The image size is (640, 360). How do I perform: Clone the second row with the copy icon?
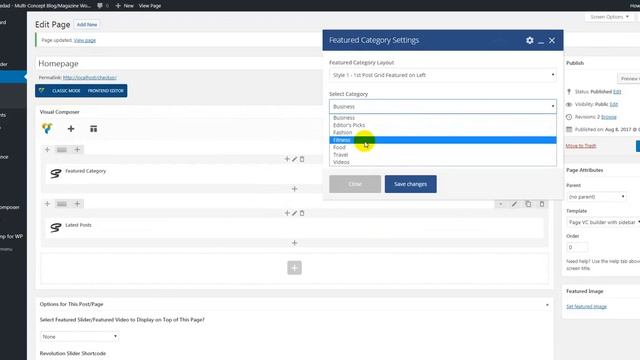[528, 204]
